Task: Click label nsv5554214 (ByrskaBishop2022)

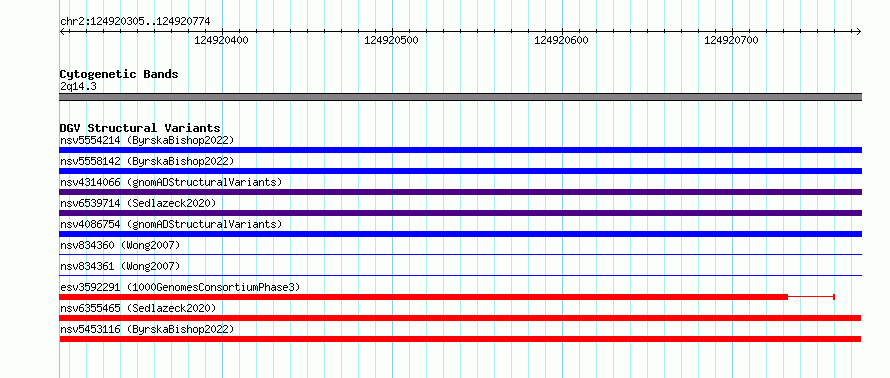Action: coord(146,140)
